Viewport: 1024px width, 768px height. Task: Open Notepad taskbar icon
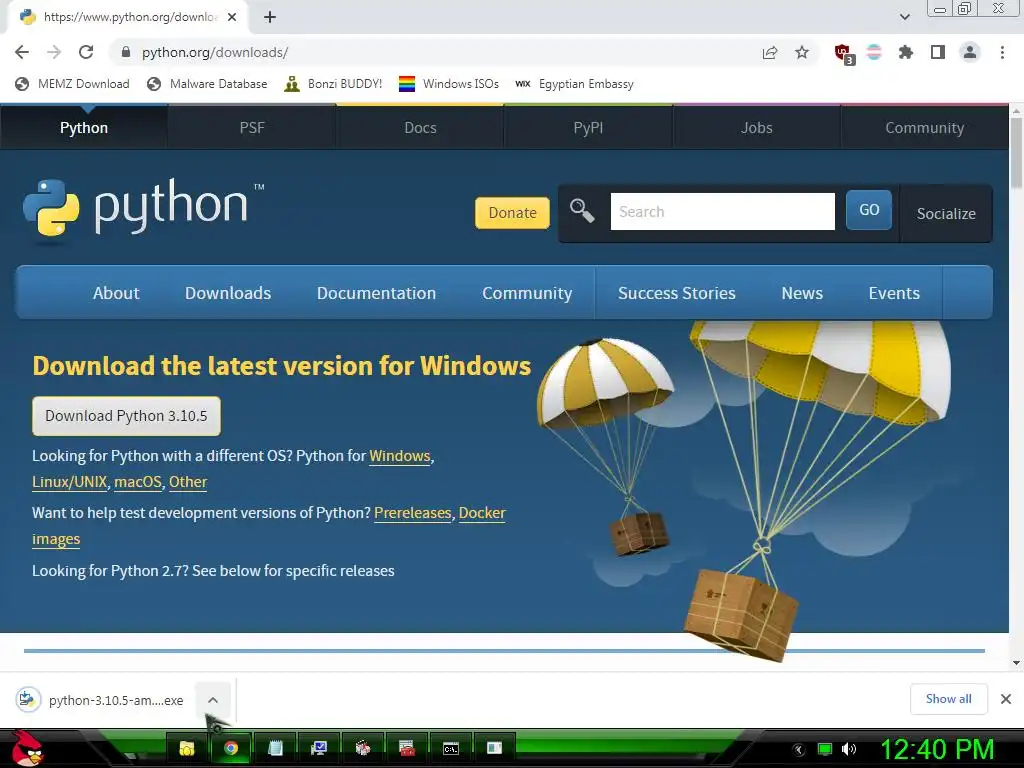coord(275,748)
